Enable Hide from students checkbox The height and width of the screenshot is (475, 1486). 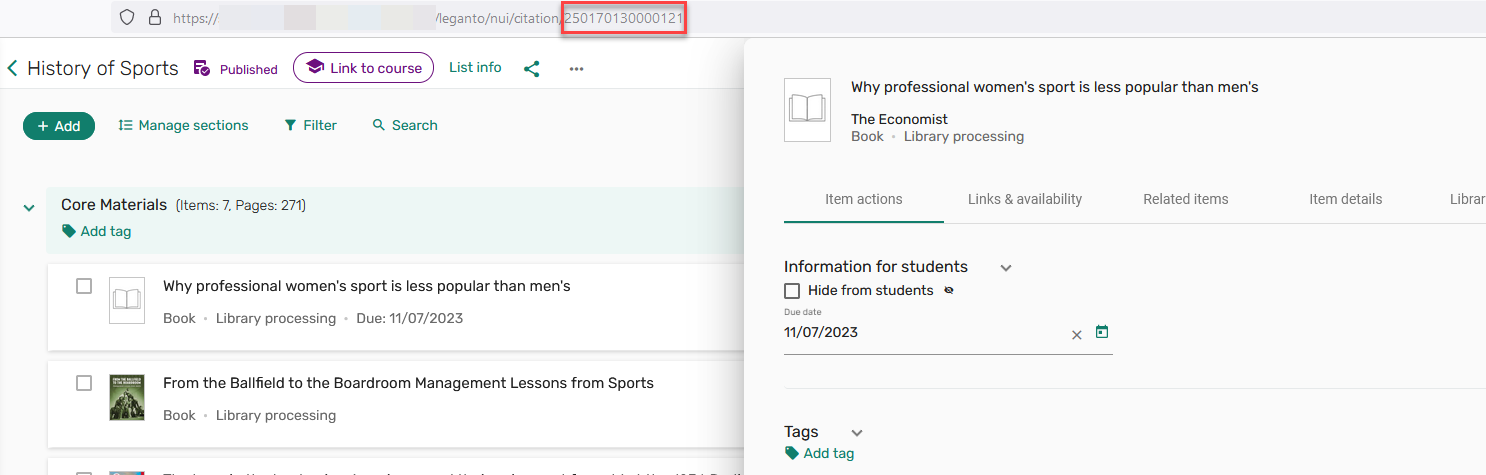click(792, 291)
